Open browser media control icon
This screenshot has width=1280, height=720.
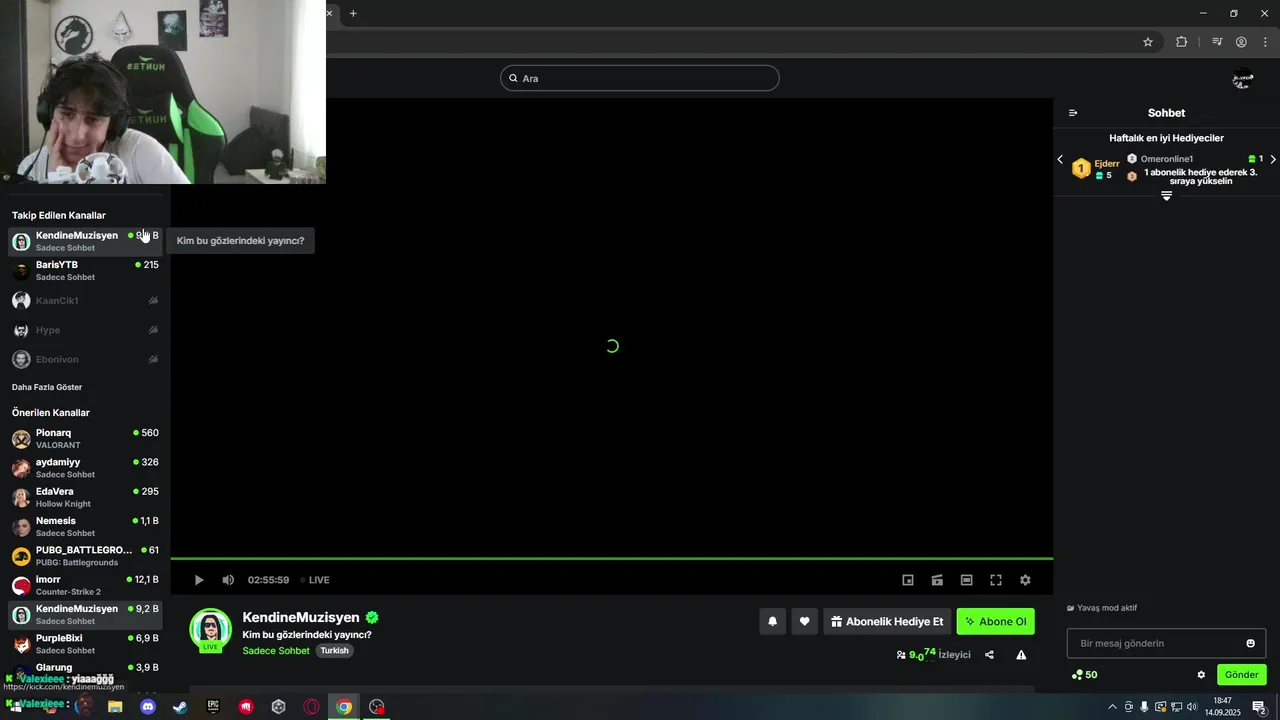pyautogui.click(x=1217, y=42)
